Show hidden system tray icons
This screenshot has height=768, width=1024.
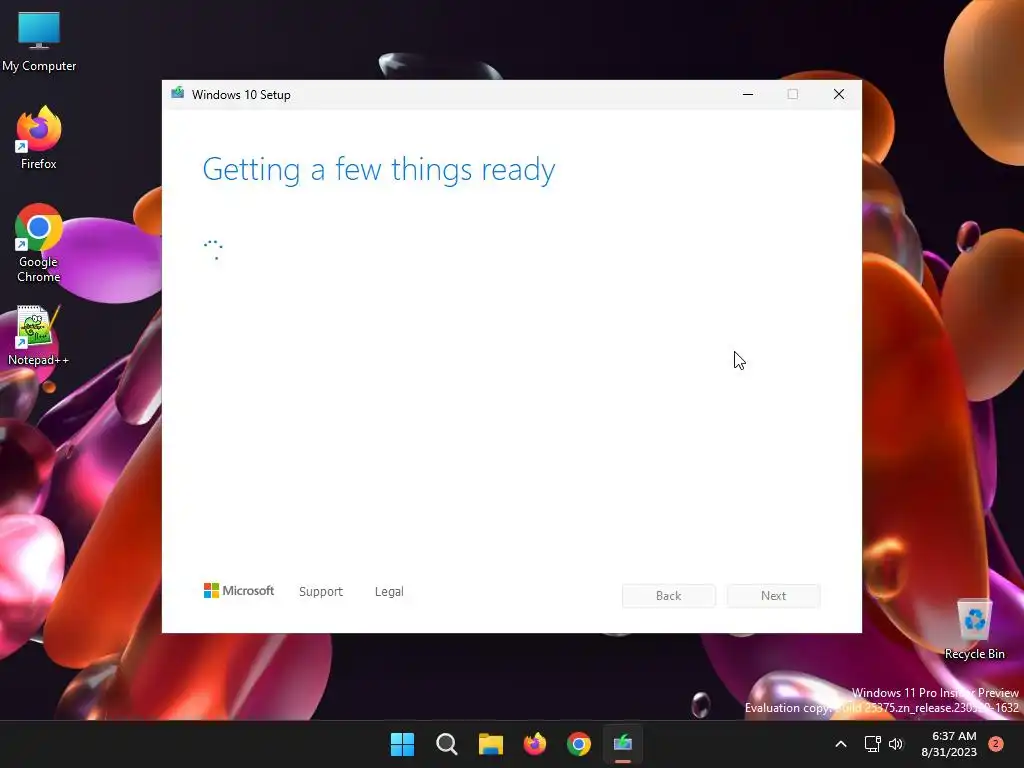tap(841, 744)
